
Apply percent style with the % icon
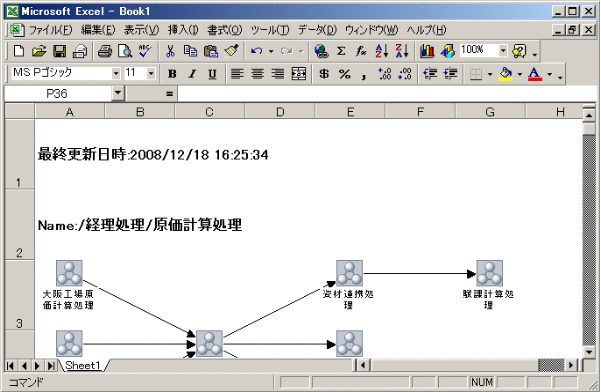coord(345,74)
